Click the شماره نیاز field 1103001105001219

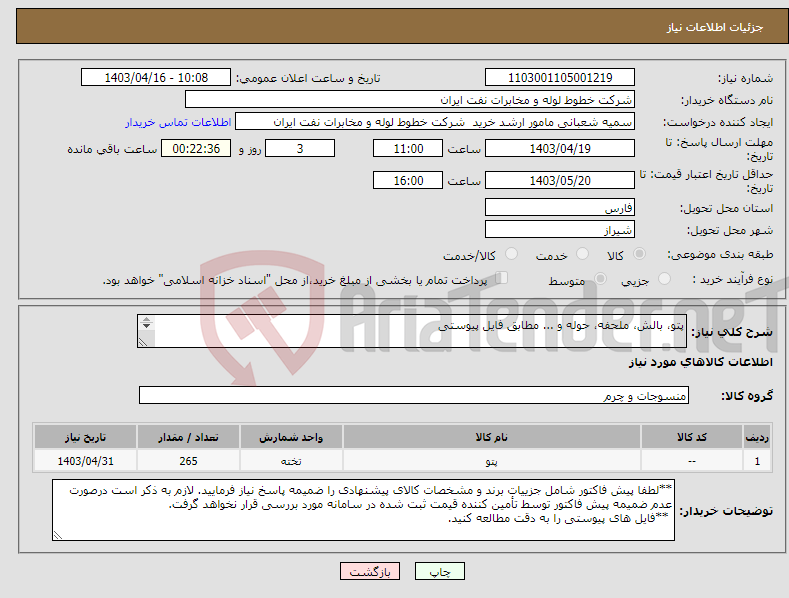560,78
